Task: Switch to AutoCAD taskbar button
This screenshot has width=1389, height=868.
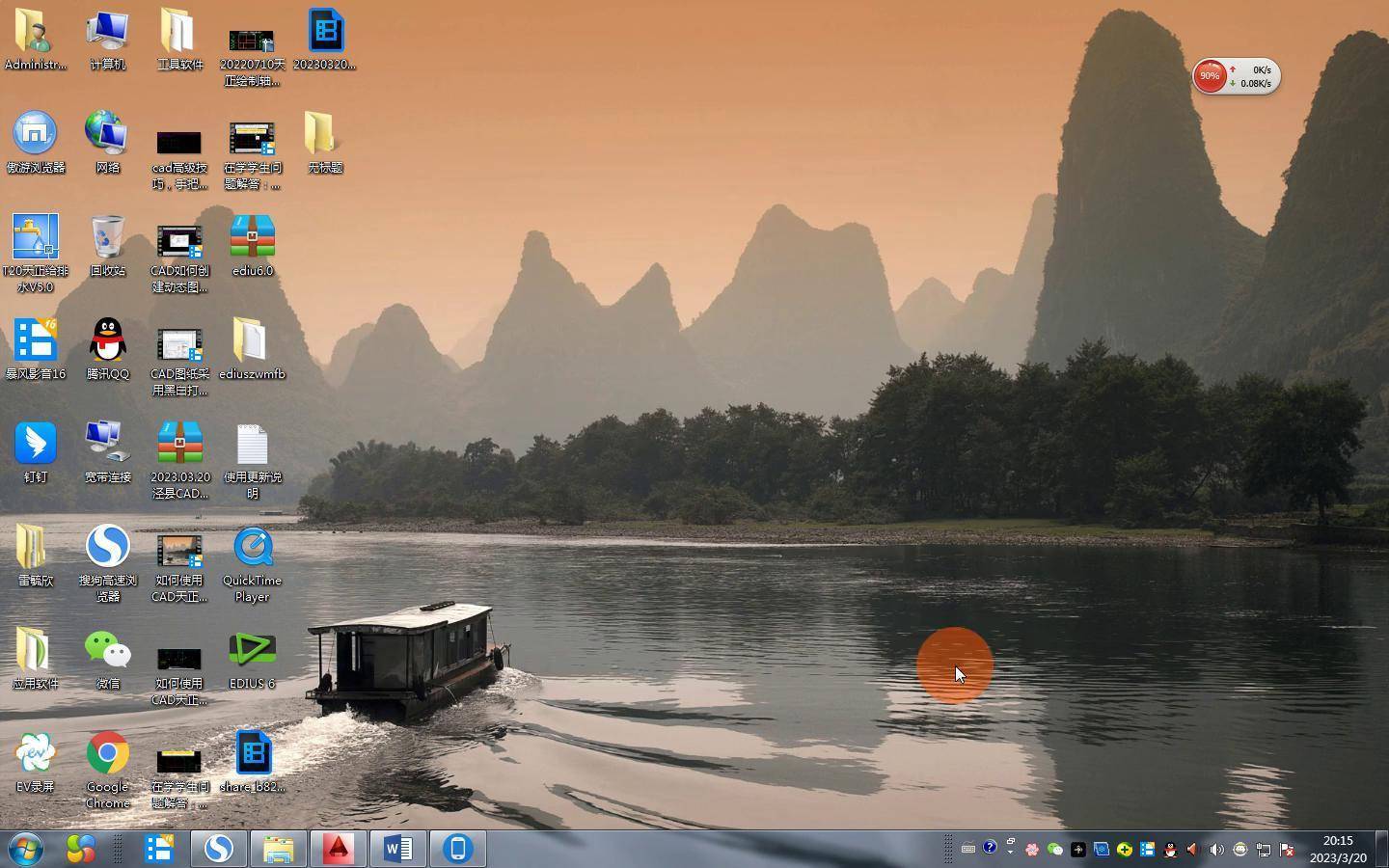Action: [339, 849]
